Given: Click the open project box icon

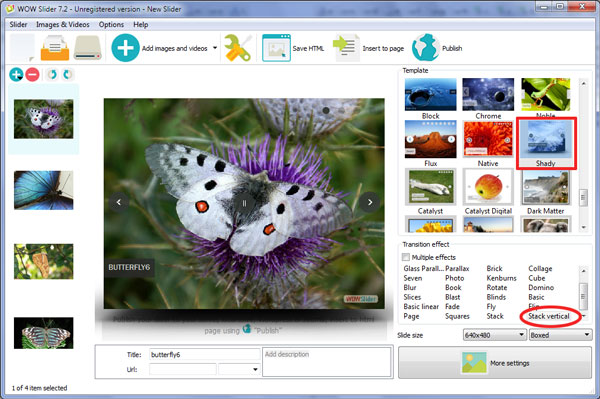Looking at the screenshot, I should click(x=55, y=48).
